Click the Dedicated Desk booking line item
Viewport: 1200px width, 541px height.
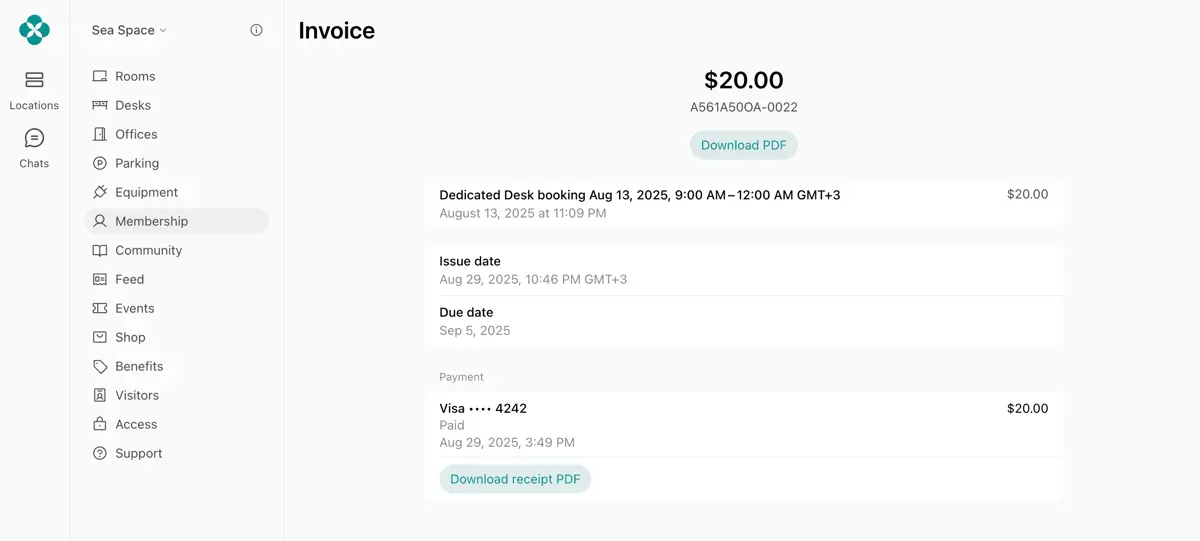click(744, 204)
